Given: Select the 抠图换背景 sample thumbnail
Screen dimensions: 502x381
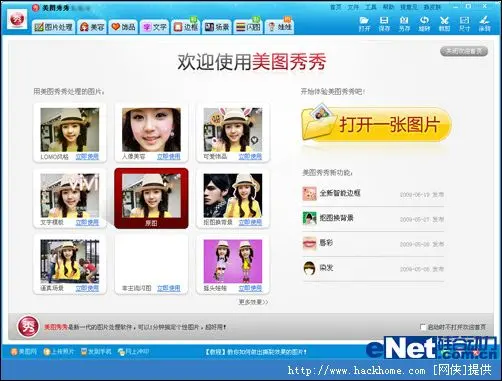Looking at the screenshot, I should 233,195.
